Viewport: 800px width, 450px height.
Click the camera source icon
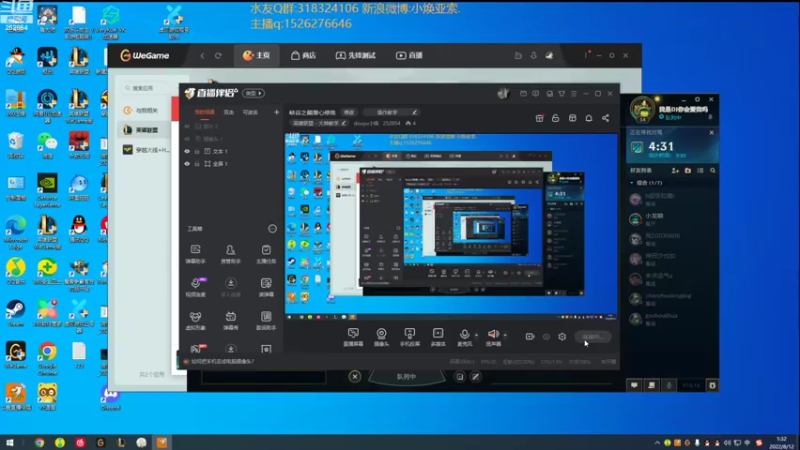(381, 334)
